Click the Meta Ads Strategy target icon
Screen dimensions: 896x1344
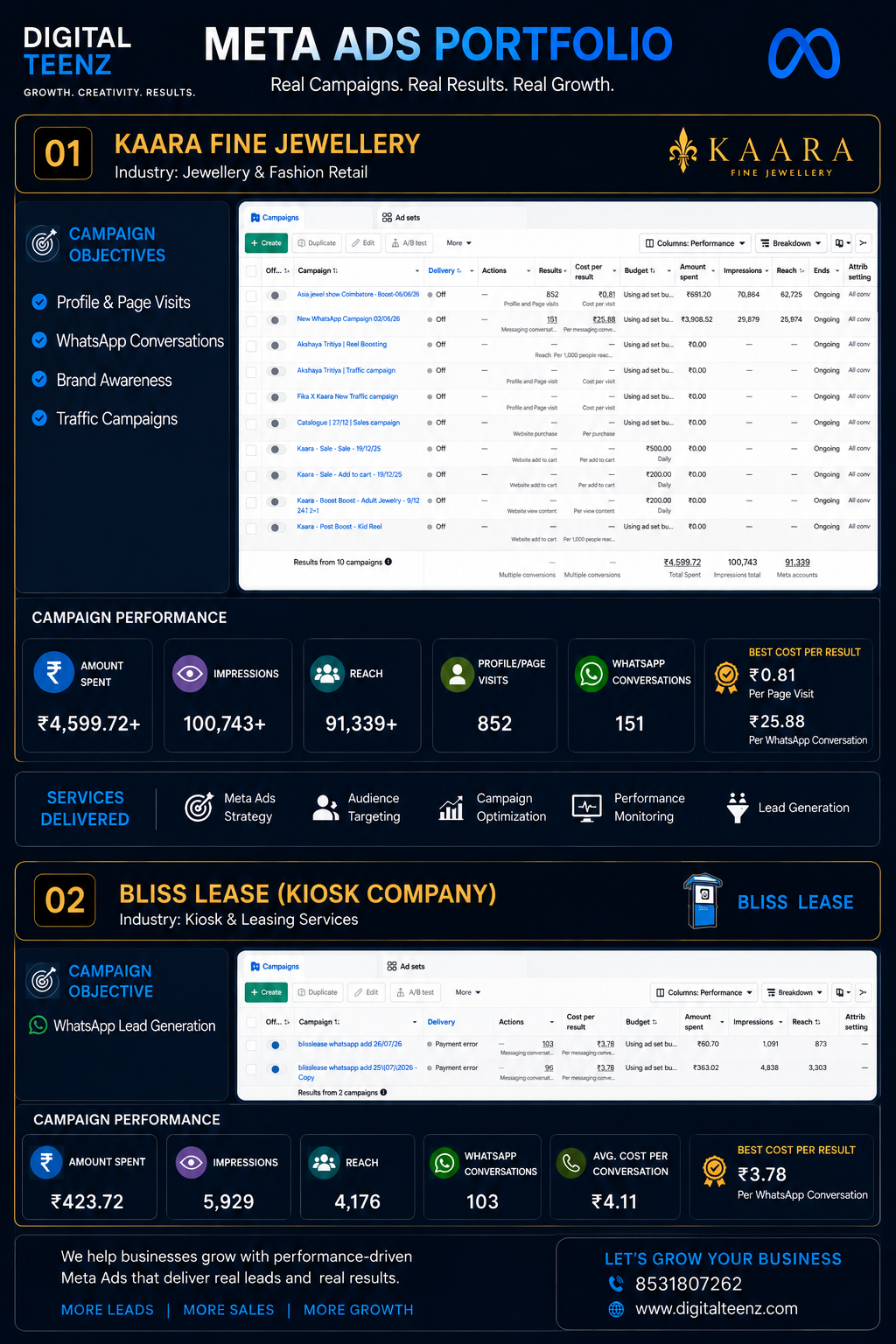pyautogui.click(x=199, y=807)
